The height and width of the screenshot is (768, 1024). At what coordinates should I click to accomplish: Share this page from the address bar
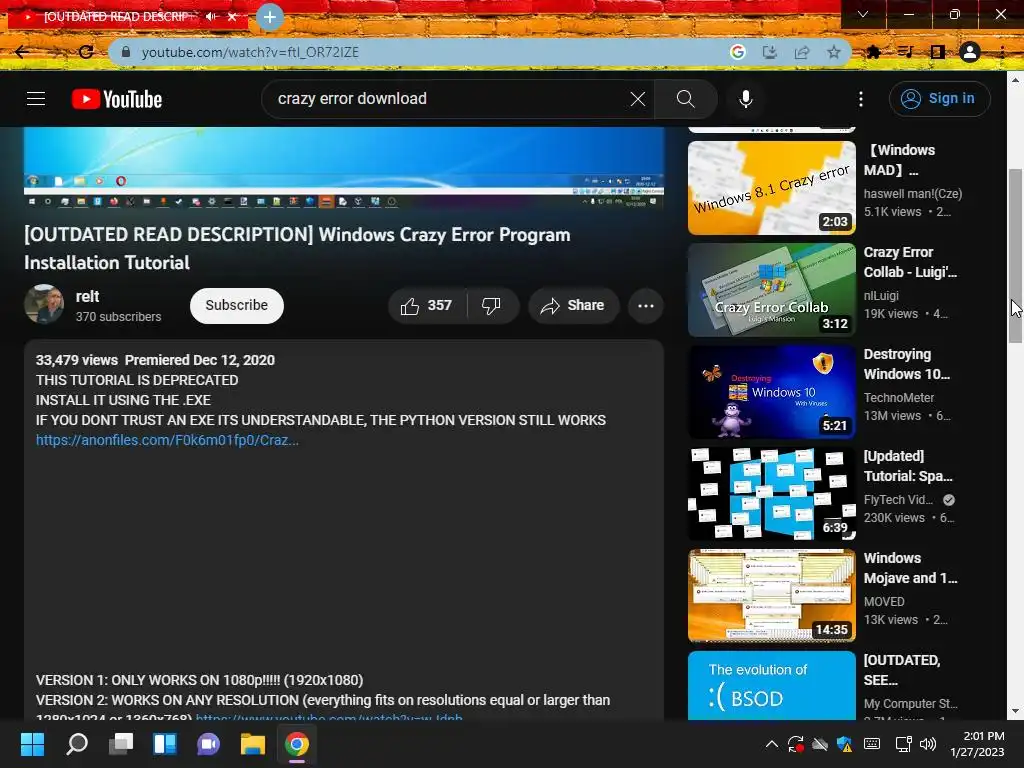point(801,52)
